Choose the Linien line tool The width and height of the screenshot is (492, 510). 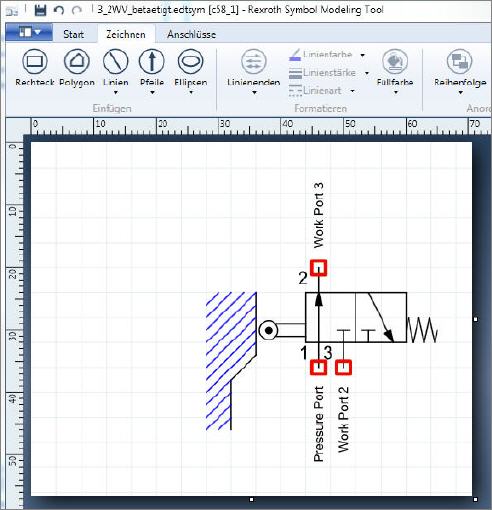coord(116,71)
